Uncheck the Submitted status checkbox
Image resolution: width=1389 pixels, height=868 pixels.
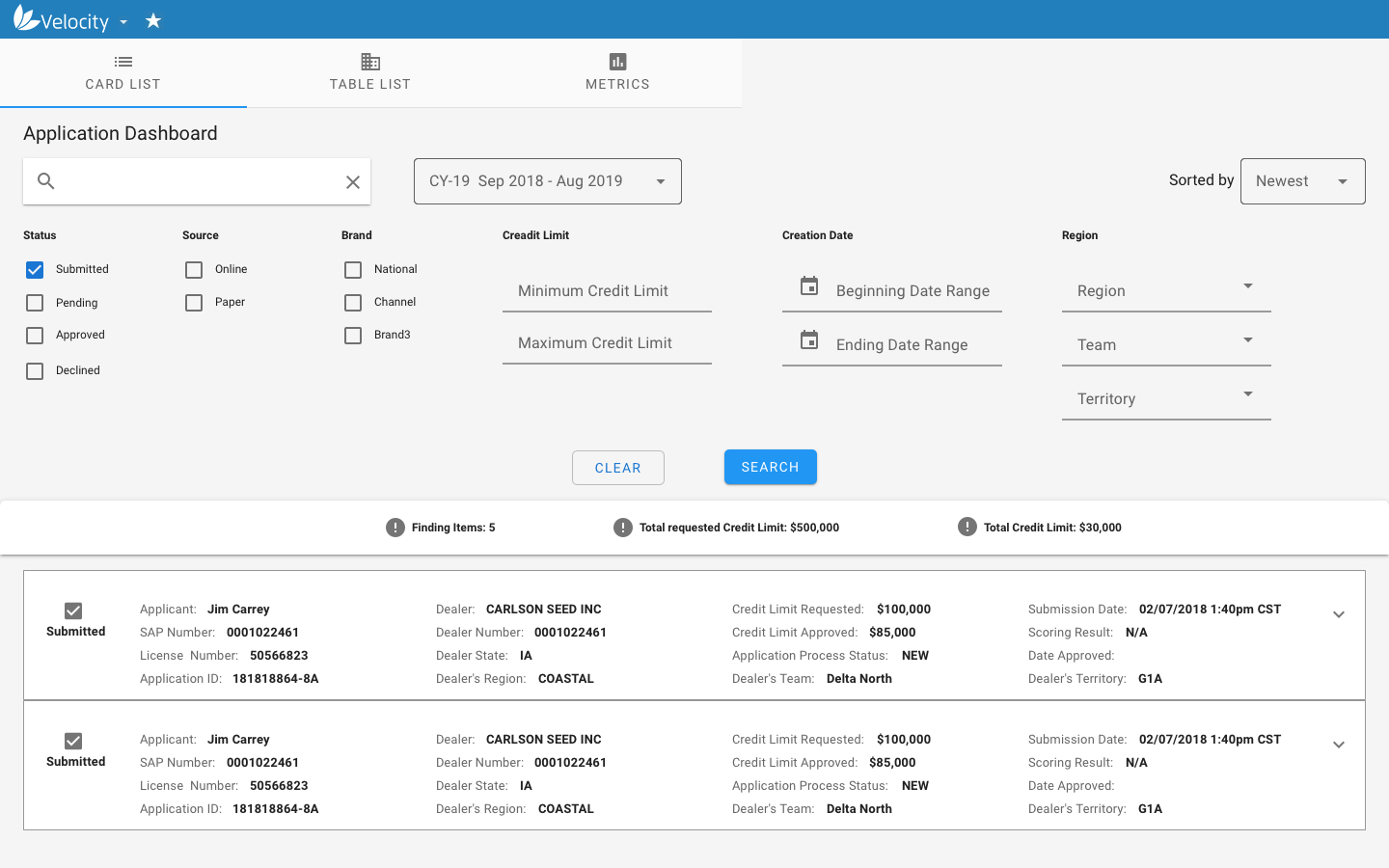35,270
